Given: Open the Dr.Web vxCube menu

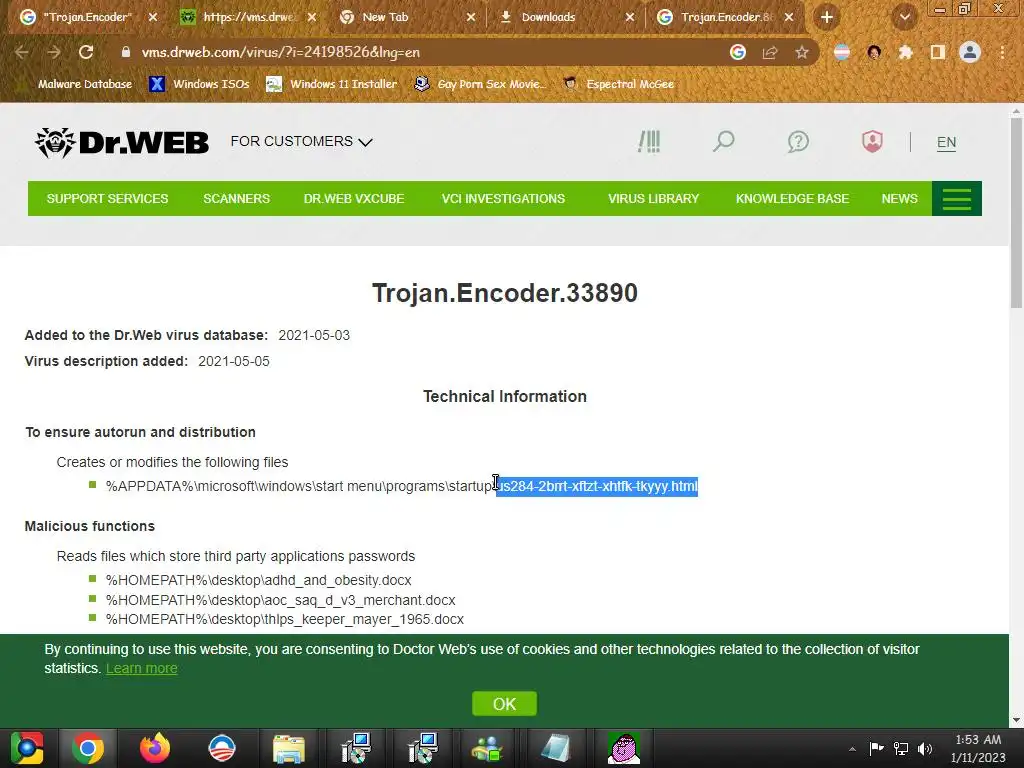Looking at the screenshot, I should click(354, 199).
